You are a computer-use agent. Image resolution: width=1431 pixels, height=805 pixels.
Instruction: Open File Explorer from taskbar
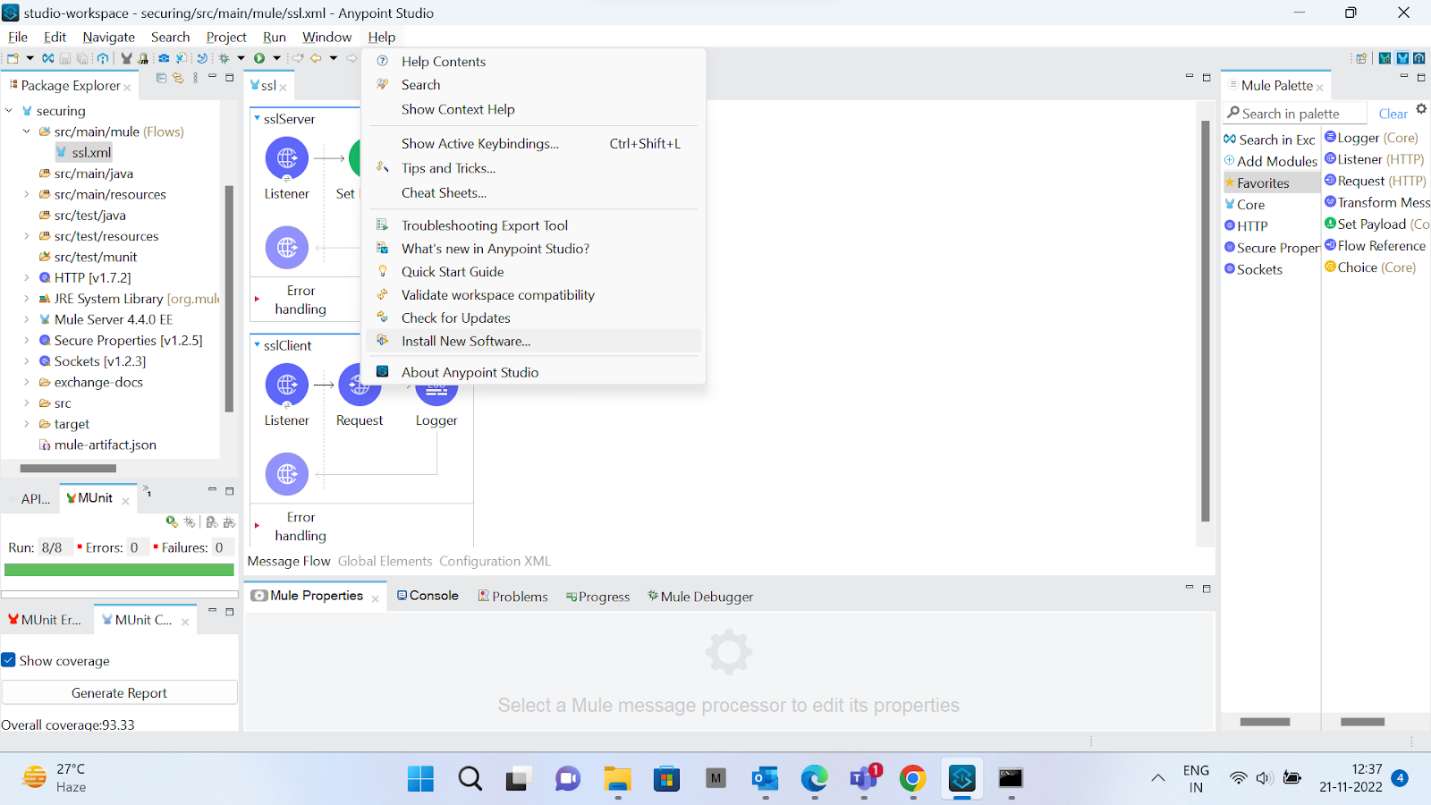coord(617,778)
